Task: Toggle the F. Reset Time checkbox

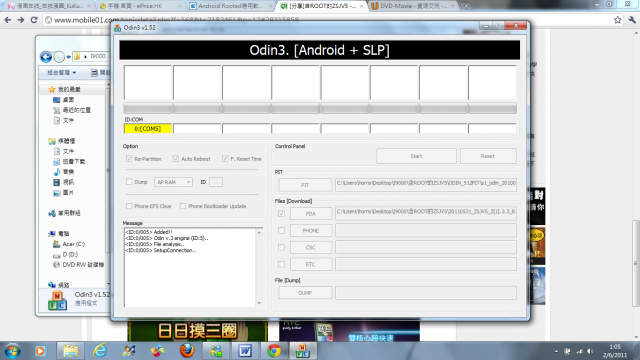Action: (225, 159)
